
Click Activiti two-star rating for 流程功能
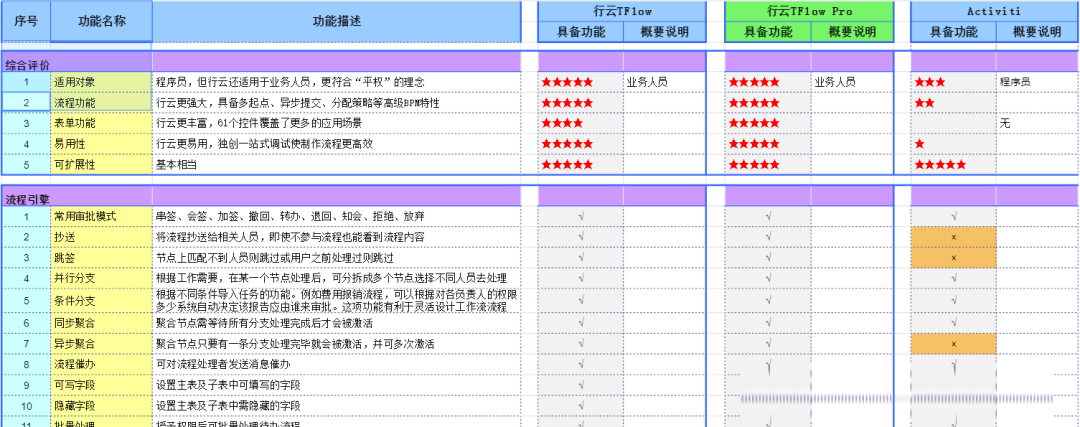(924, 103)
